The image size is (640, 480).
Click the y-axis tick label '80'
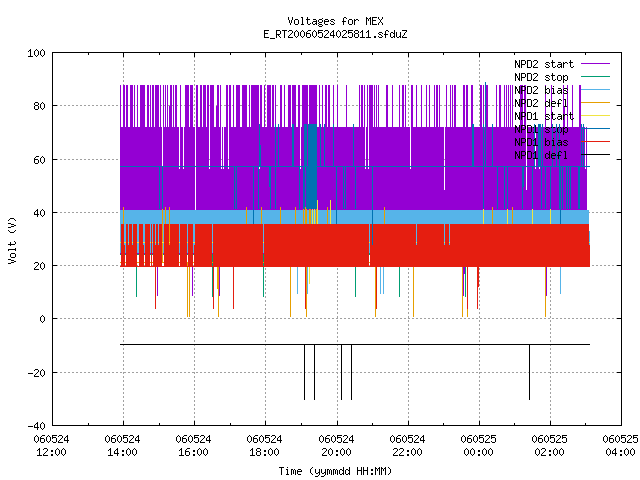tap(40, 106)
